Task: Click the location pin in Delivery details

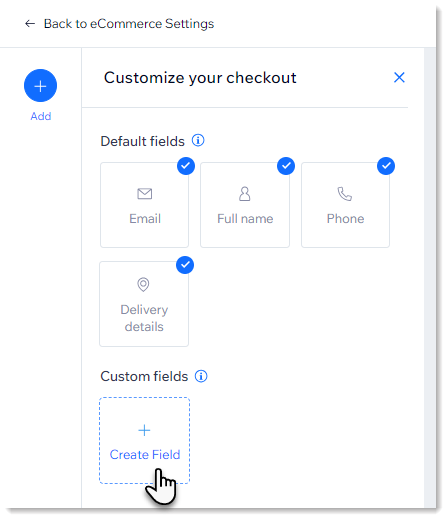Action: point(143,284)
